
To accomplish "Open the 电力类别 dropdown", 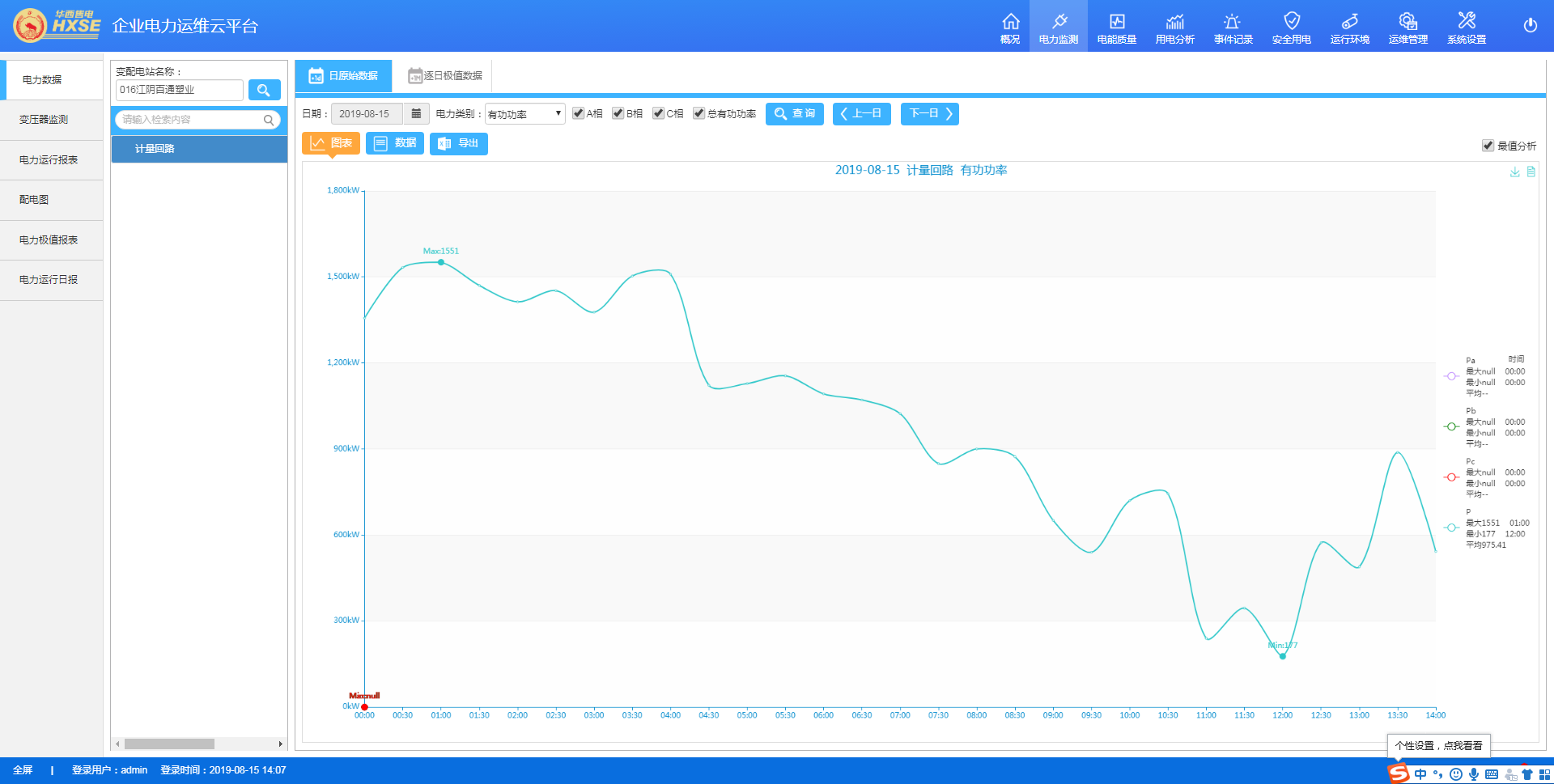I will pyautogui.click(x=524, y=114).
